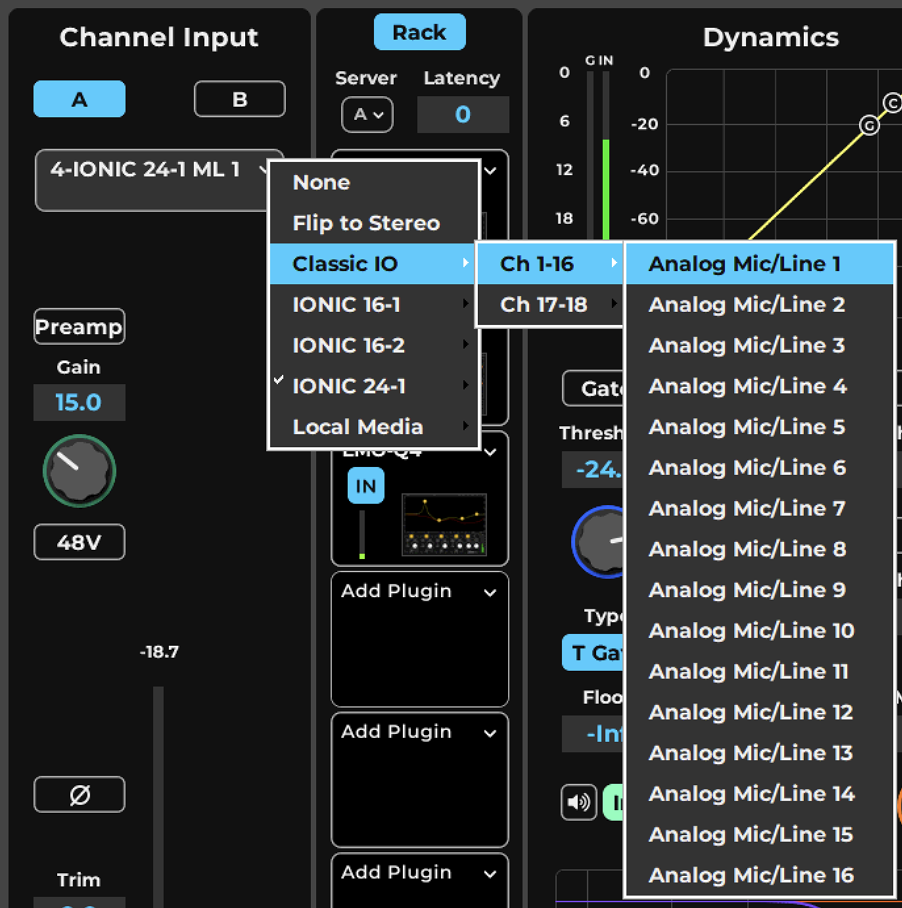Open the checked IONIC 24-1 entry
The image size is (902, 908).
tap(374, 386)
